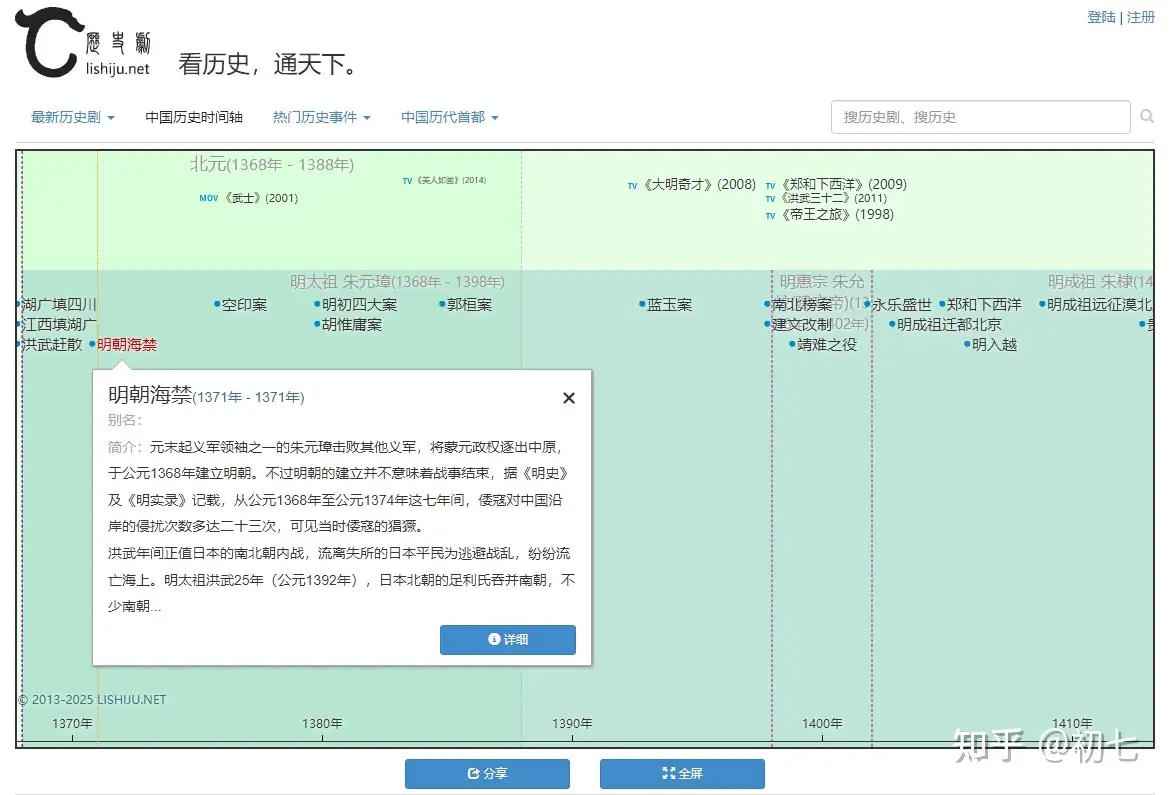1169x795 pixels.
Task: Click the MOV icon beside 《武士》(2001)
Action: pos(208,197)
